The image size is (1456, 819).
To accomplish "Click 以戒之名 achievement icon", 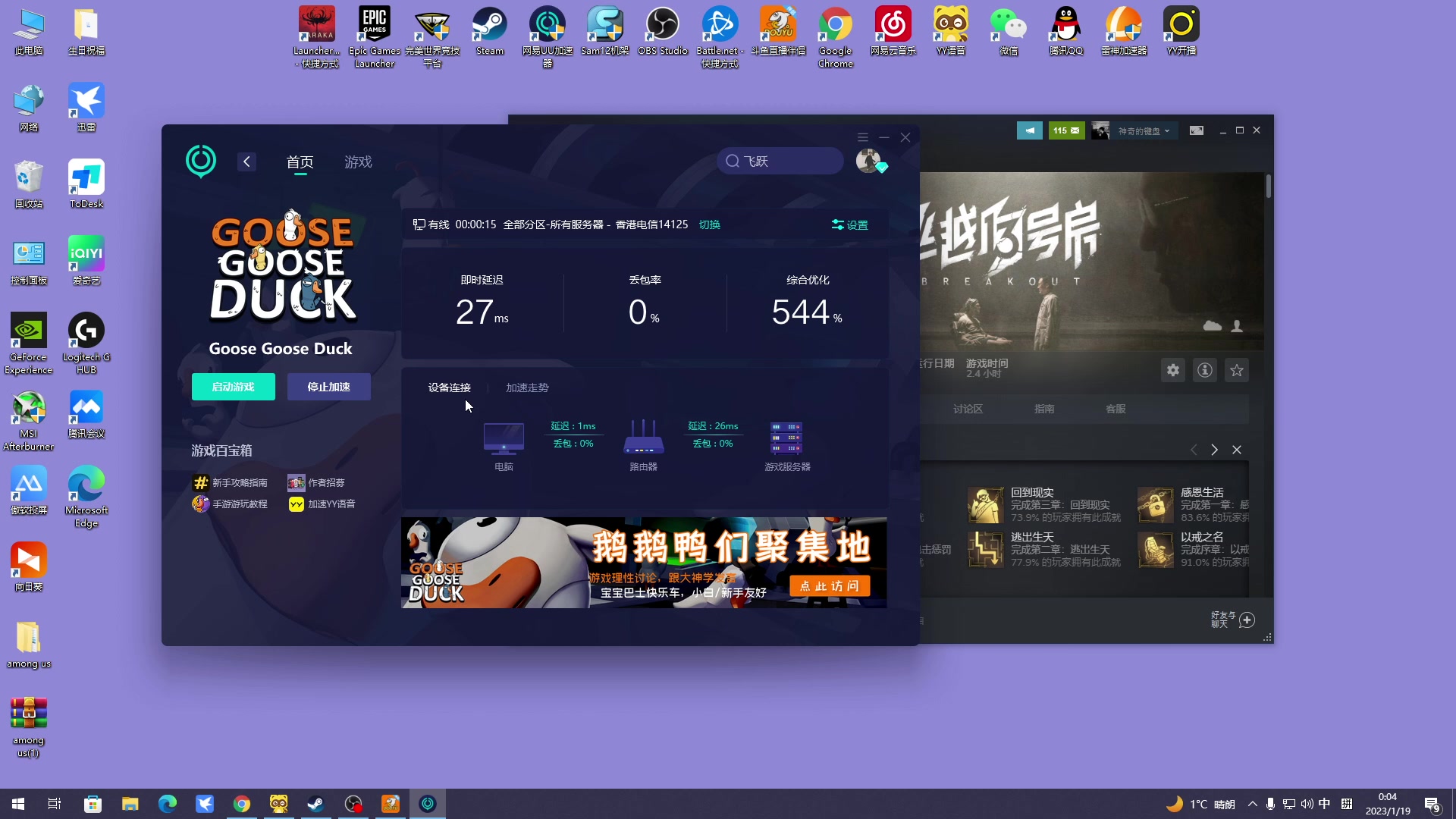I will [x=1155, y=550].
